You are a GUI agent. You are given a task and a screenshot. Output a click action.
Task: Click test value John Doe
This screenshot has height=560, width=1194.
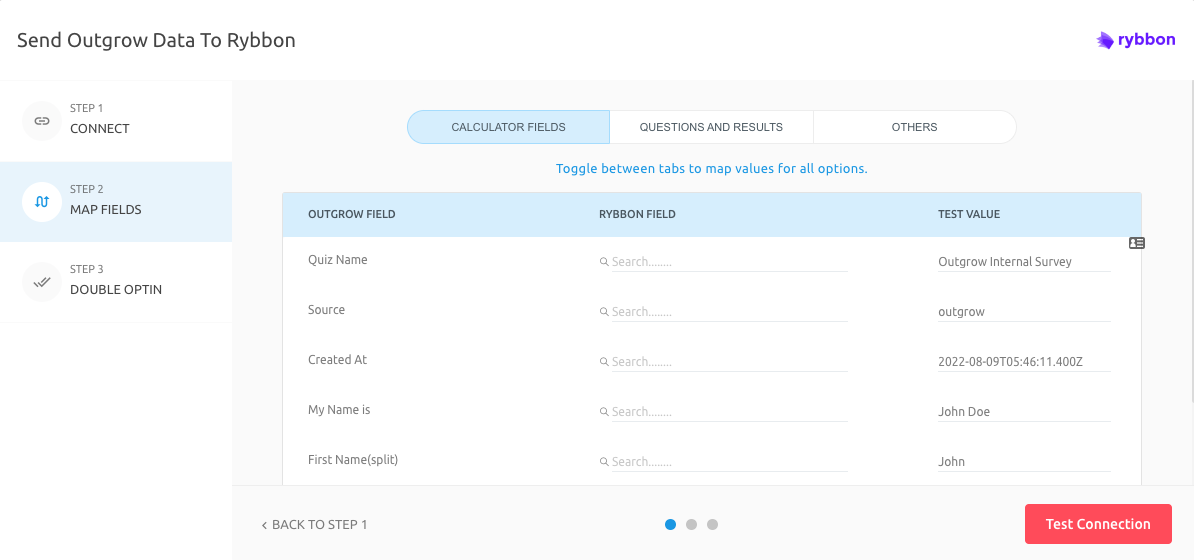pyautogui.click(x=1024, y=411)
